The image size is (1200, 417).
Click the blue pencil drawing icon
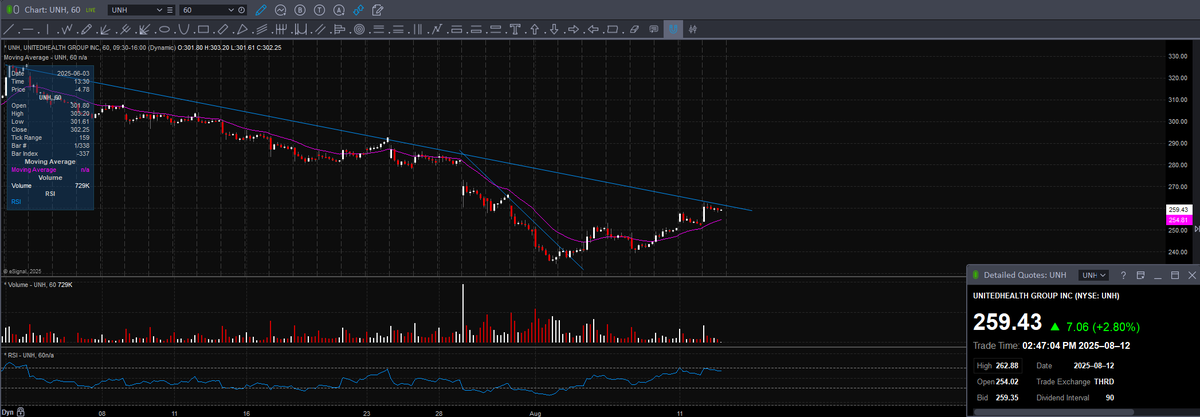[261, 10]
